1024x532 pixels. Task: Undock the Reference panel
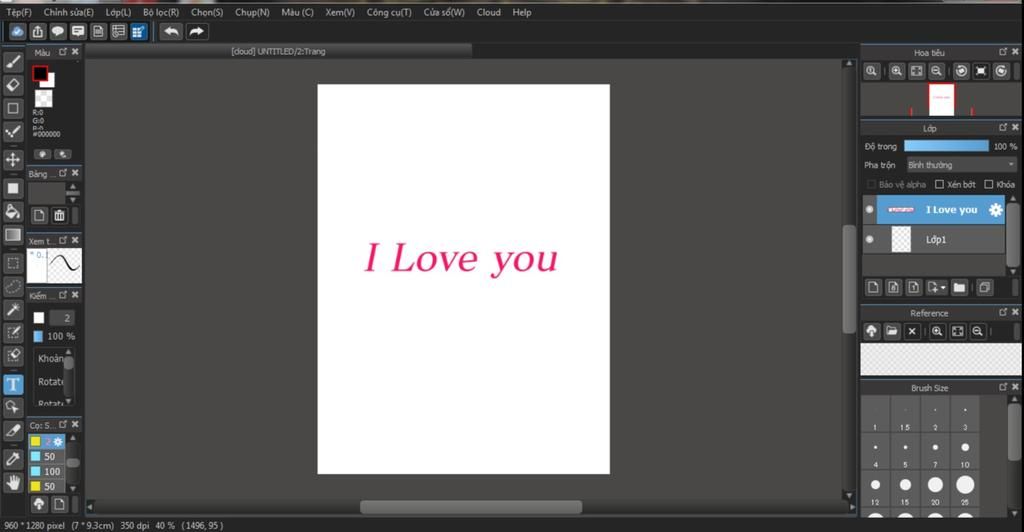[x=1003, y=313]
